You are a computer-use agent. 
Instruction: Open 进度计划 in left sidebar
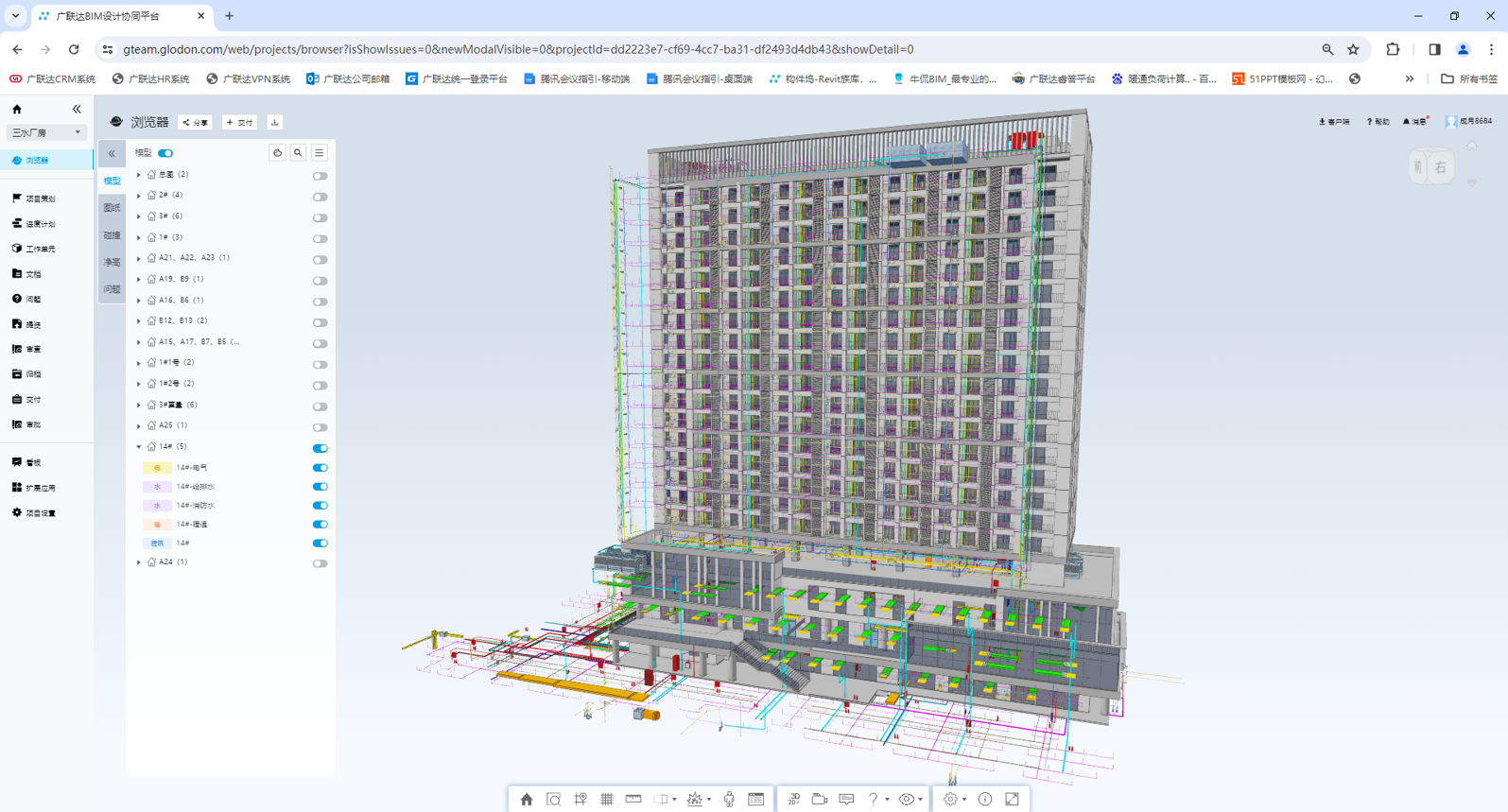40,224
